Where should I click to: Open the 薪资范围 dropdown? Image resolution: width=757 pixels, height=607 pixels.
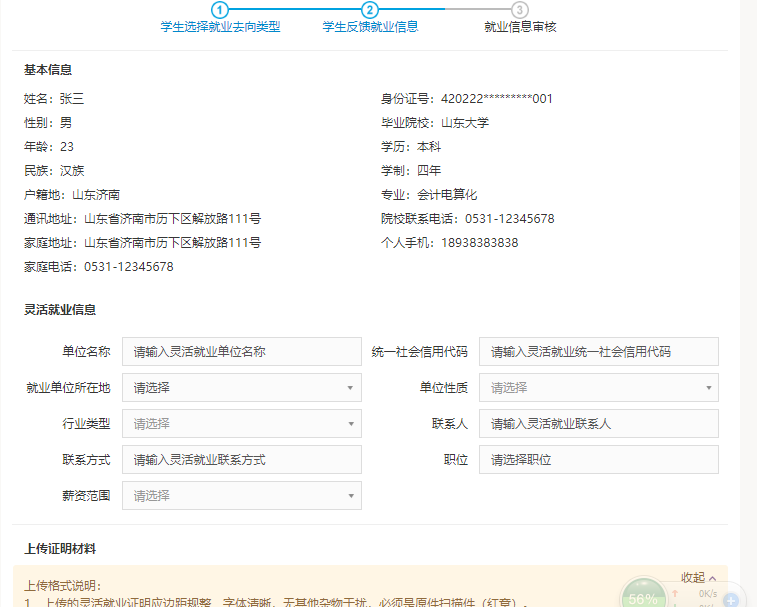pos(241,496)
